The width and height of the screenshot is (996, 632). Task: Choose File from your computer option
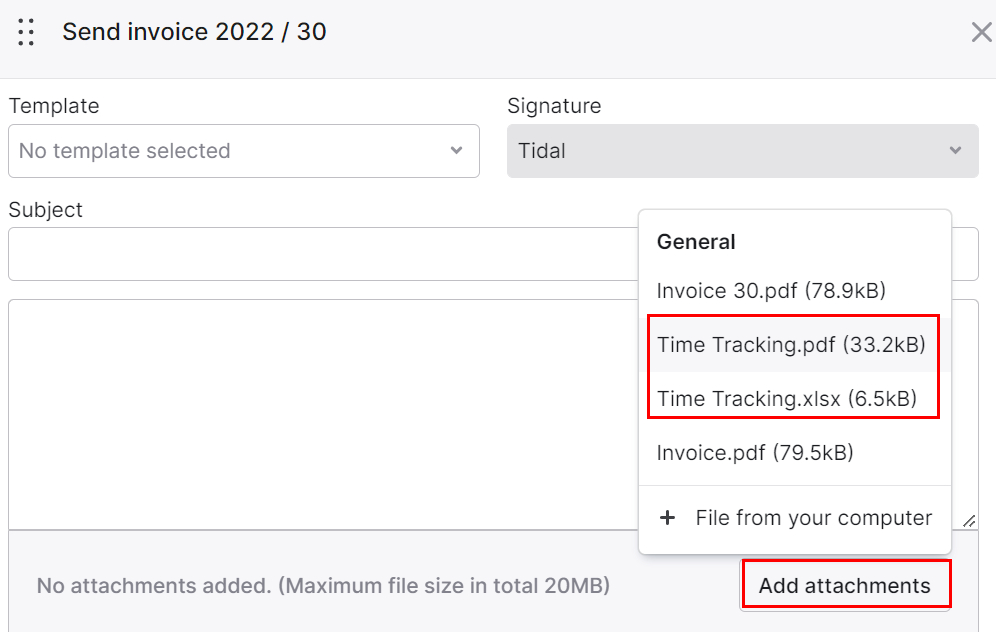795,518
